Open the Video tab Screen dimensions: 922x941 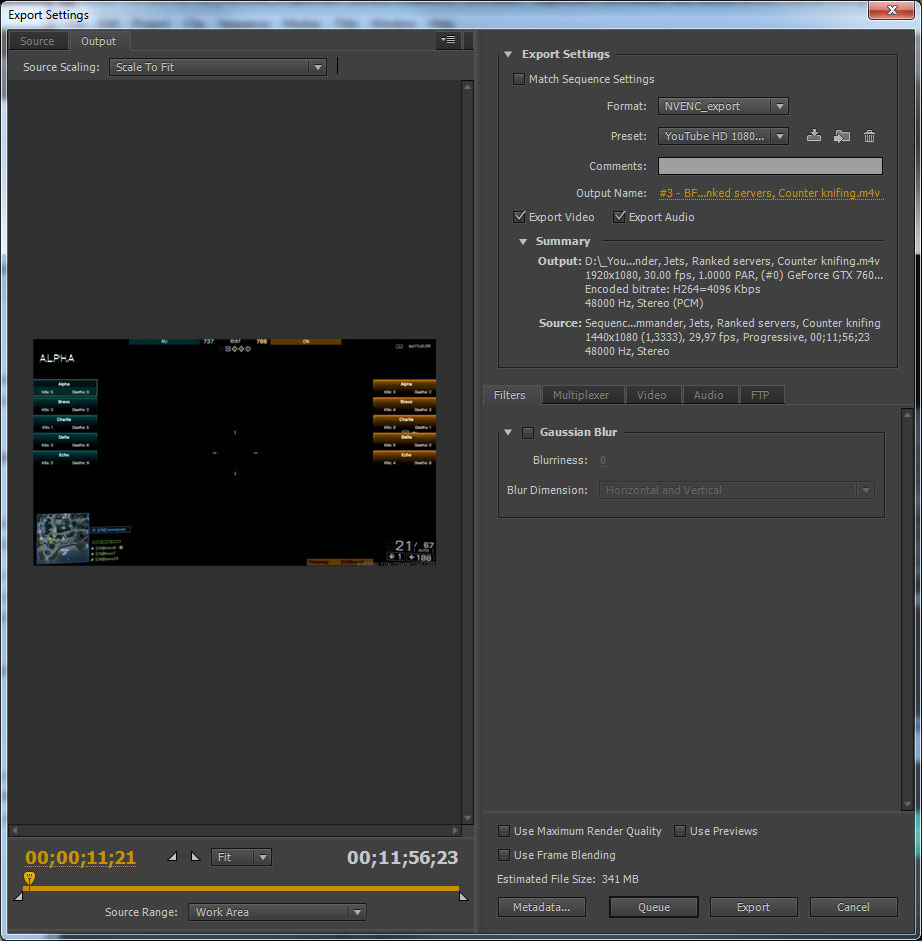tap(651, 395)
